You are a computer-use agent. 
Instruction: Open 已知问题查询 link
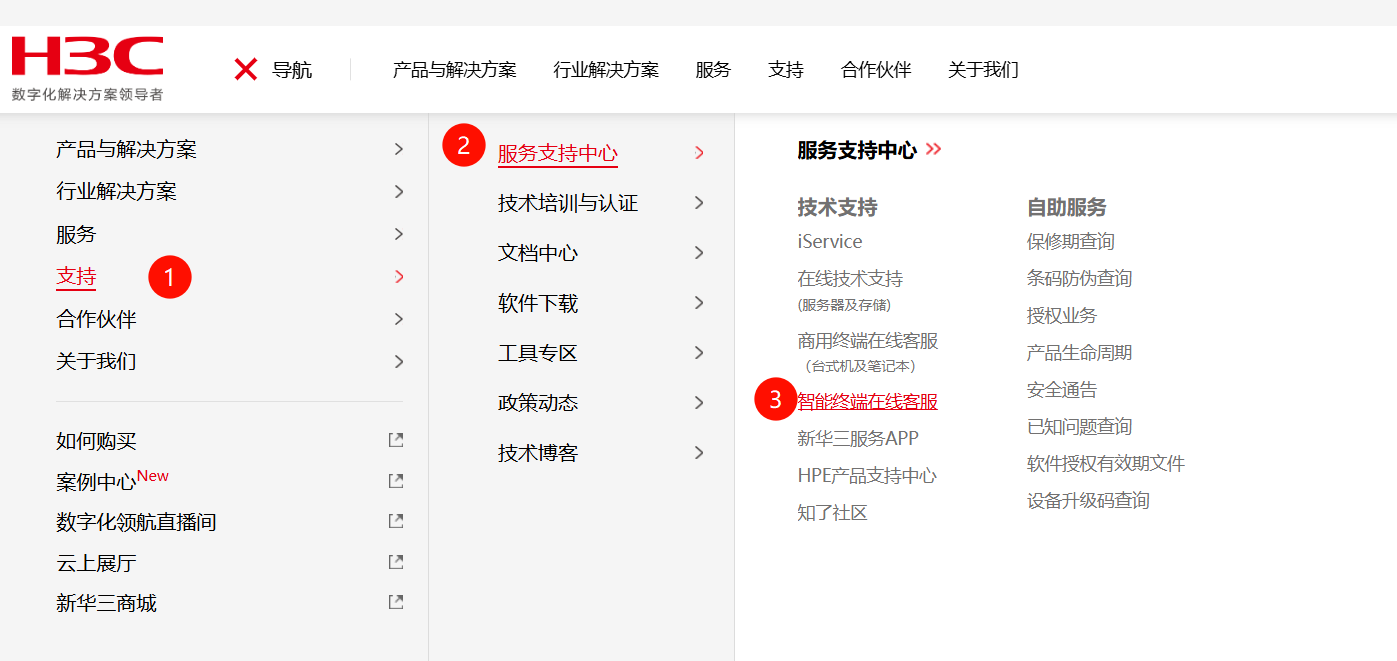1079,426
